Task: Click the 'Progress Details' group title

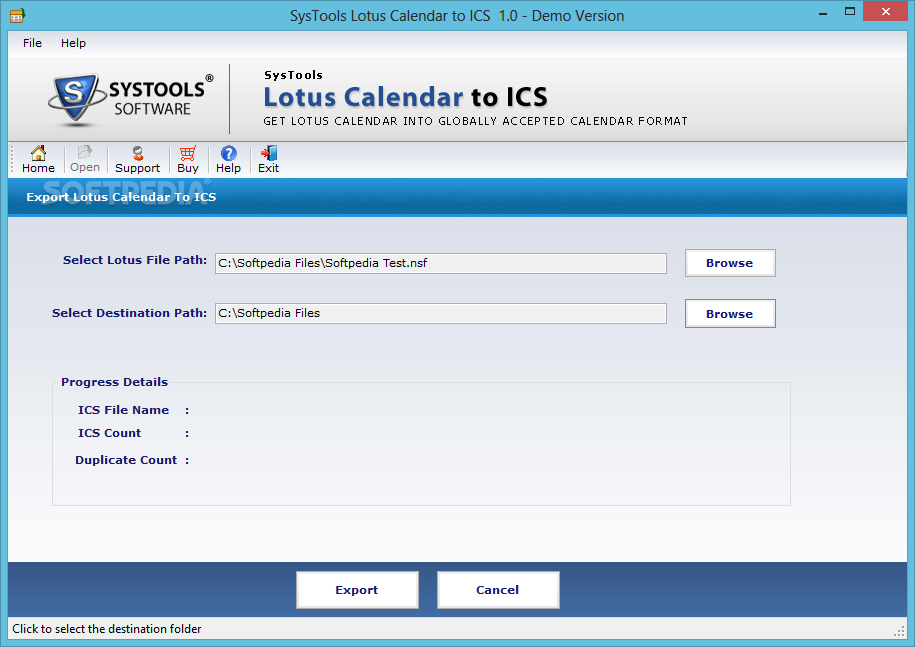Action: (114, 382)
